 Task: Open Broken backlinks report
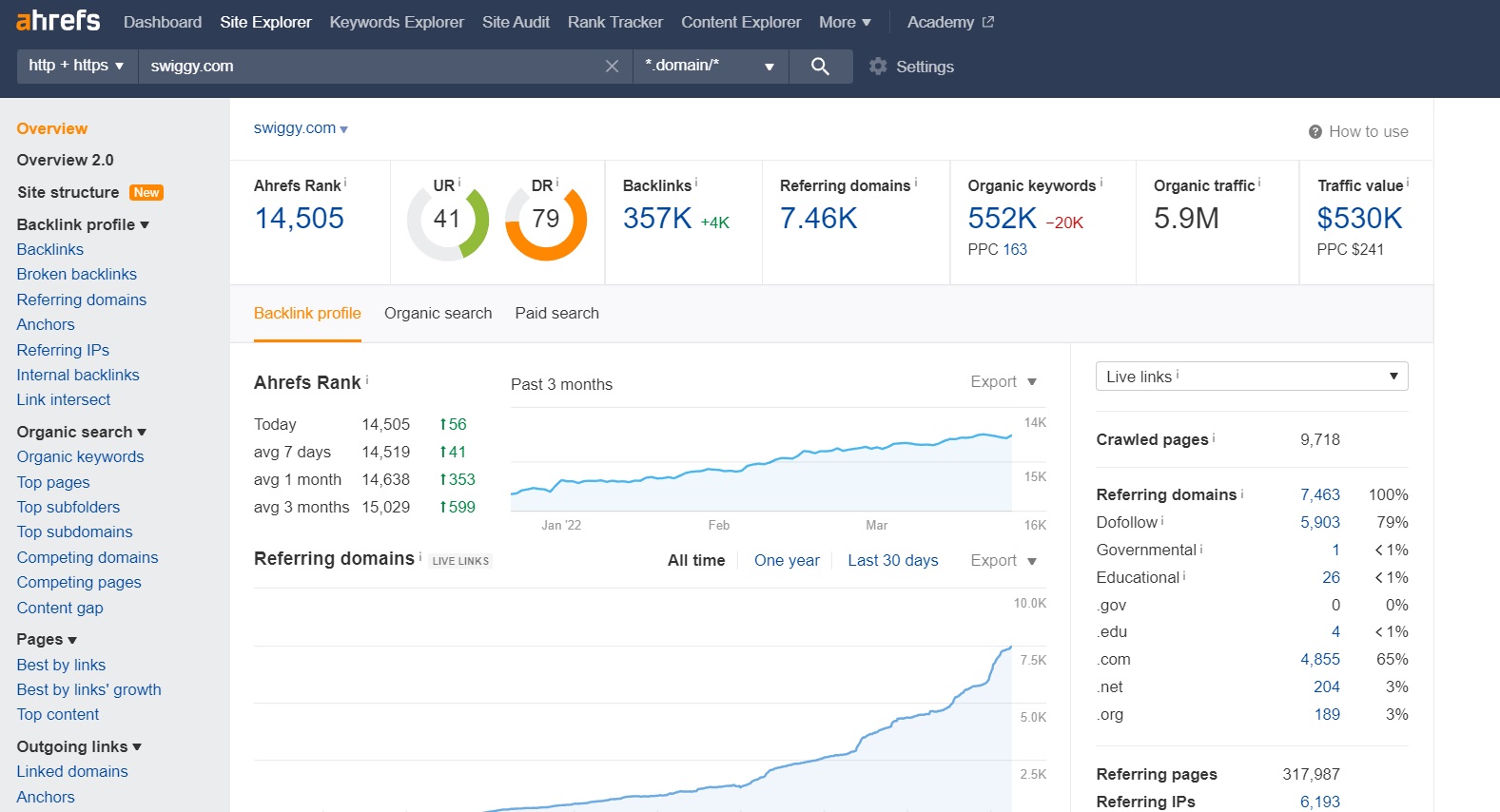click(x=77, y=274)
